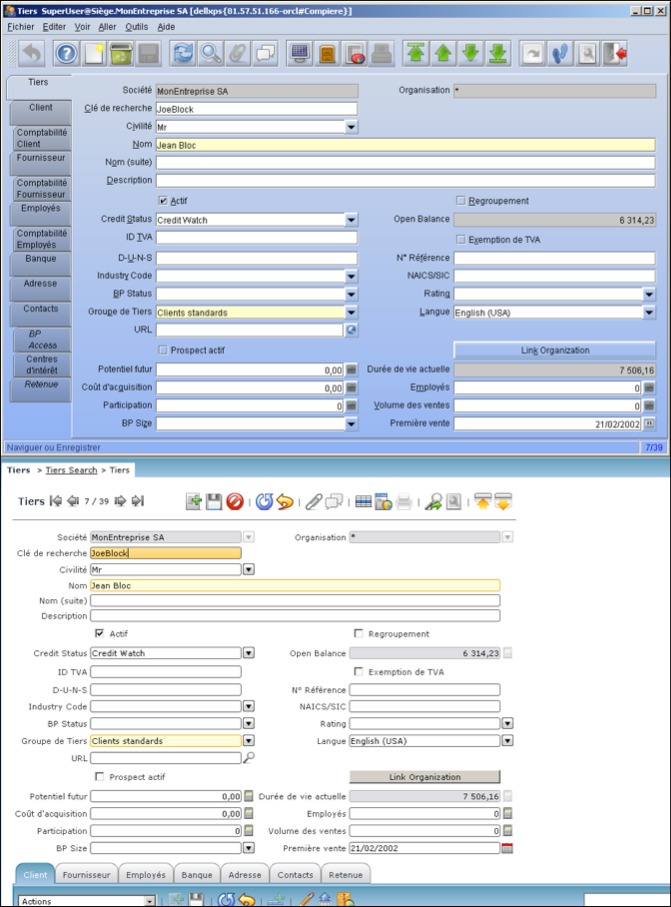This screenshot has width=671, height=907.
Task: Click Description field in web form
Action: click(x=294, y=616)
